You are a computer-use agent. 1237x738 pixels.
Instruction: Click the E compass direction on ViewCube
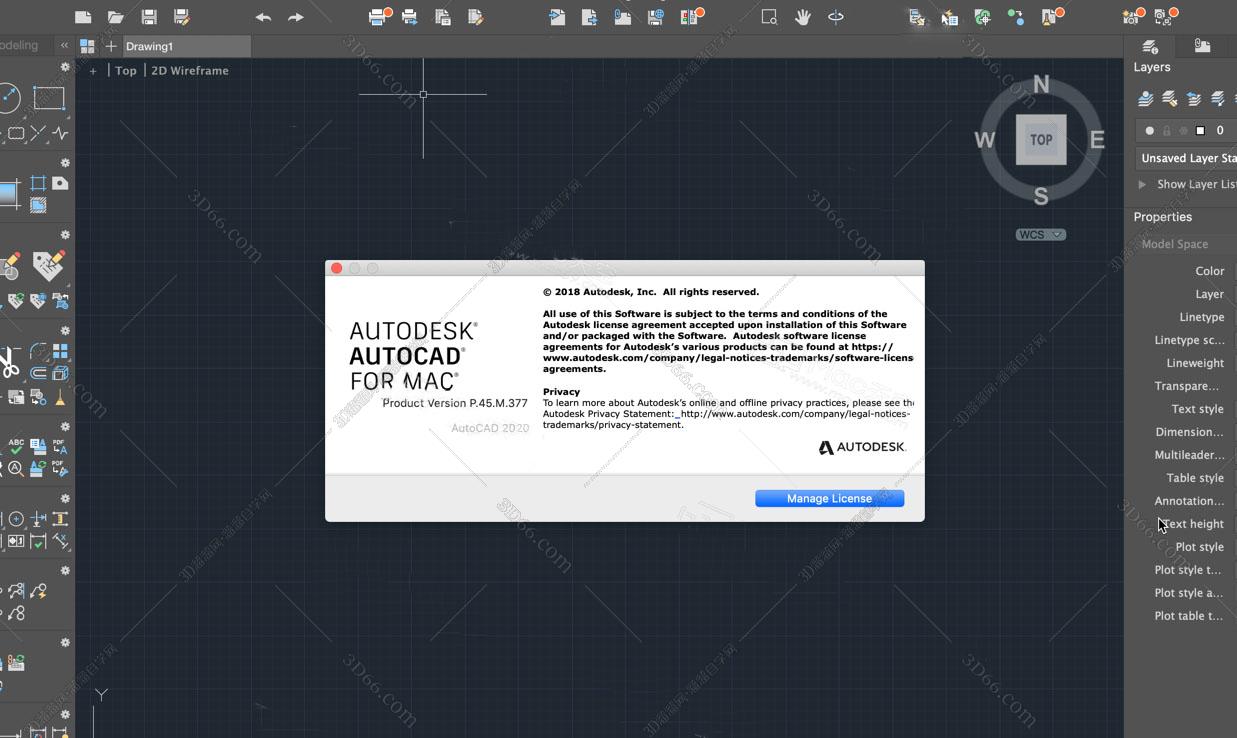1097,140
